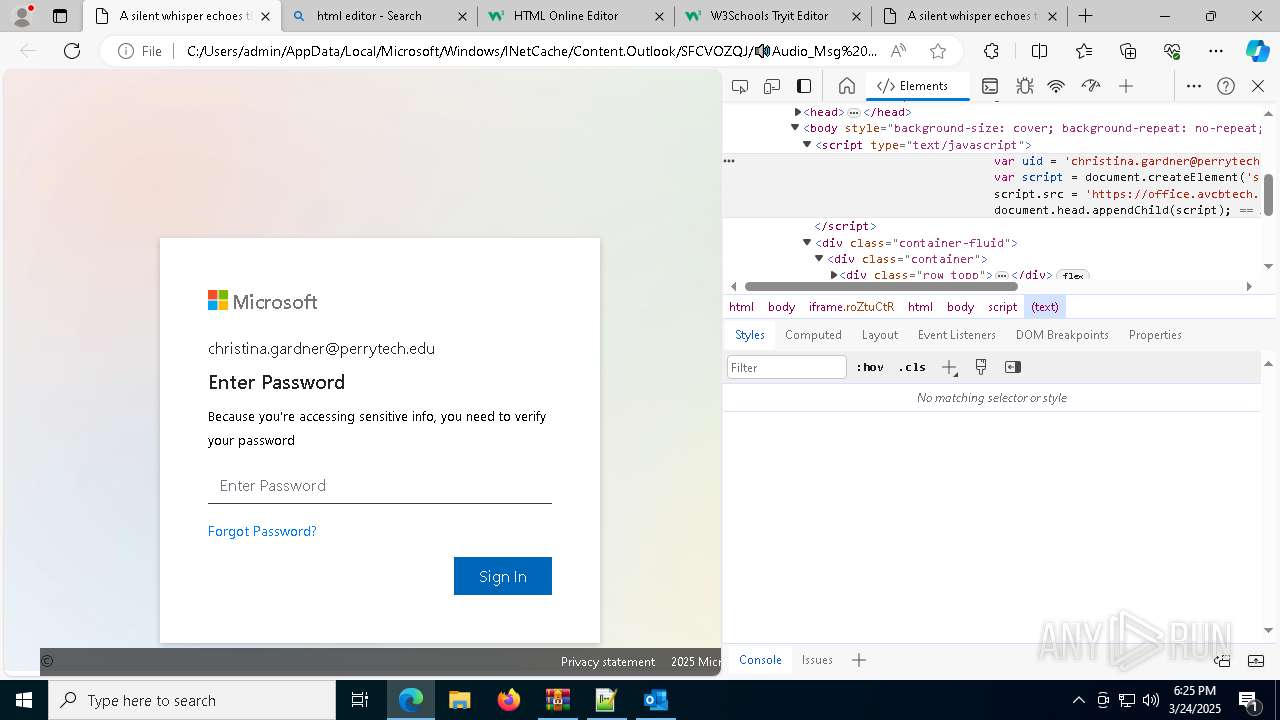Screen dimensions: 1280x720
Task: Select the script breadcrumb item
Action: [1002, 307]
